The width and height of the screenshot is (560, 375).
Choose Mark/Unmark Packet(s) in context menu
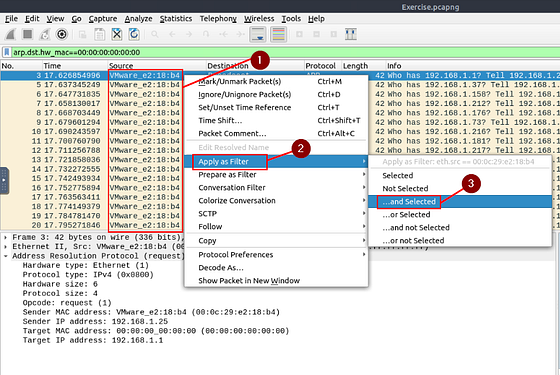click(276, 81)
